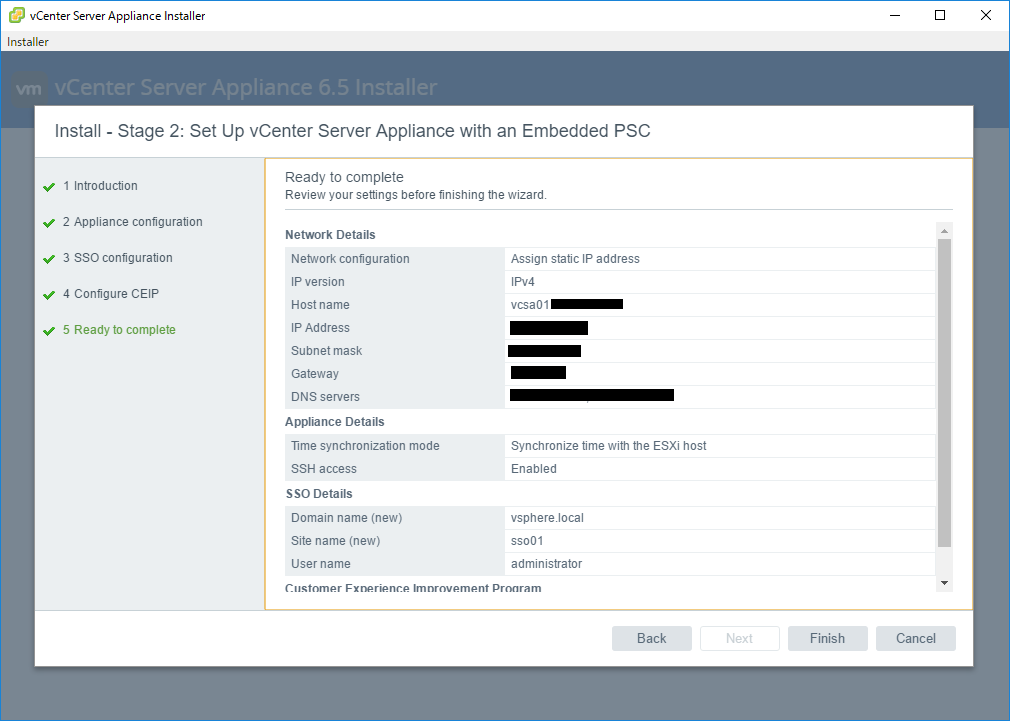1010x721 pixels.
Task: Click the 'Ready to complete' page heading
Action: [344, 177]
